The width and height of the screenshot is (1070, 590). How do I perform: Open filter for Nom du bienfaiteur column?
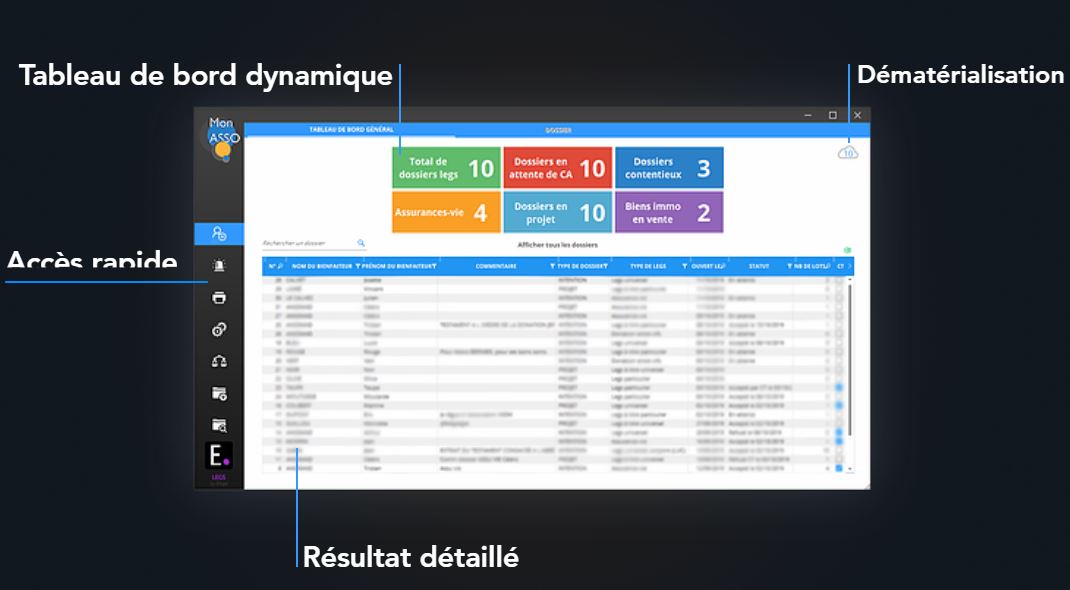pos(358,266)
